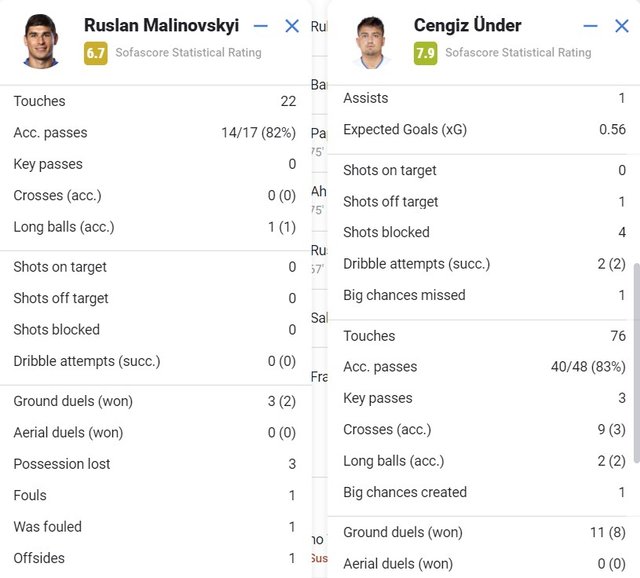Select Malinovskyi's Acc. passes row
The width and height of the screenshot is (640, 578).
click(154, 133)
